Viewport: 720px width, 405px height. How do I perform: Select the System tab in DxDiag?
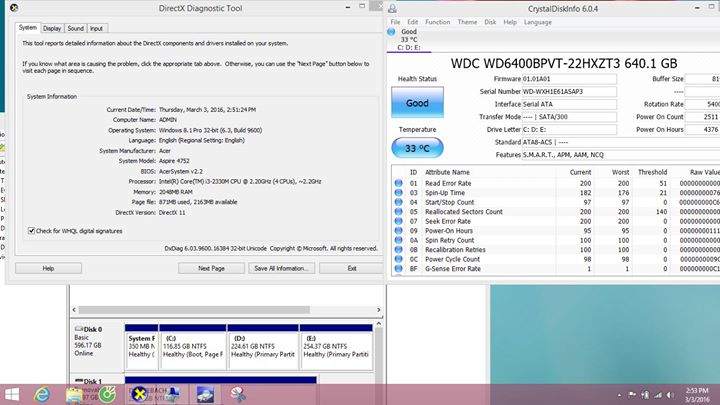[28, 28]
